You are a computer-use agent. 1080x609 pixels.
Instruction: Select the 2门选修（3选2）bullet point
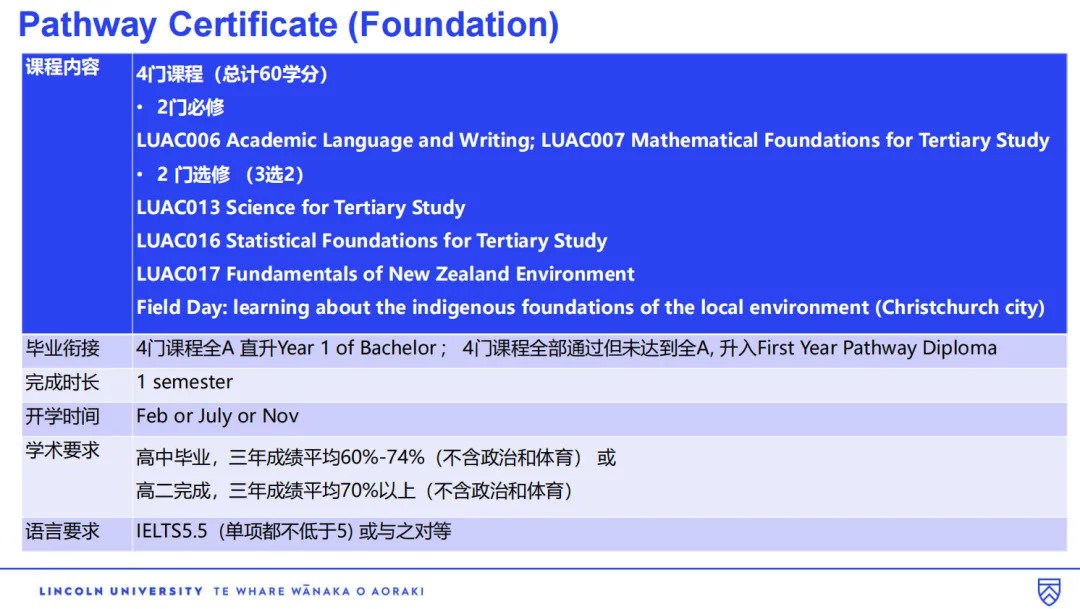230,174
